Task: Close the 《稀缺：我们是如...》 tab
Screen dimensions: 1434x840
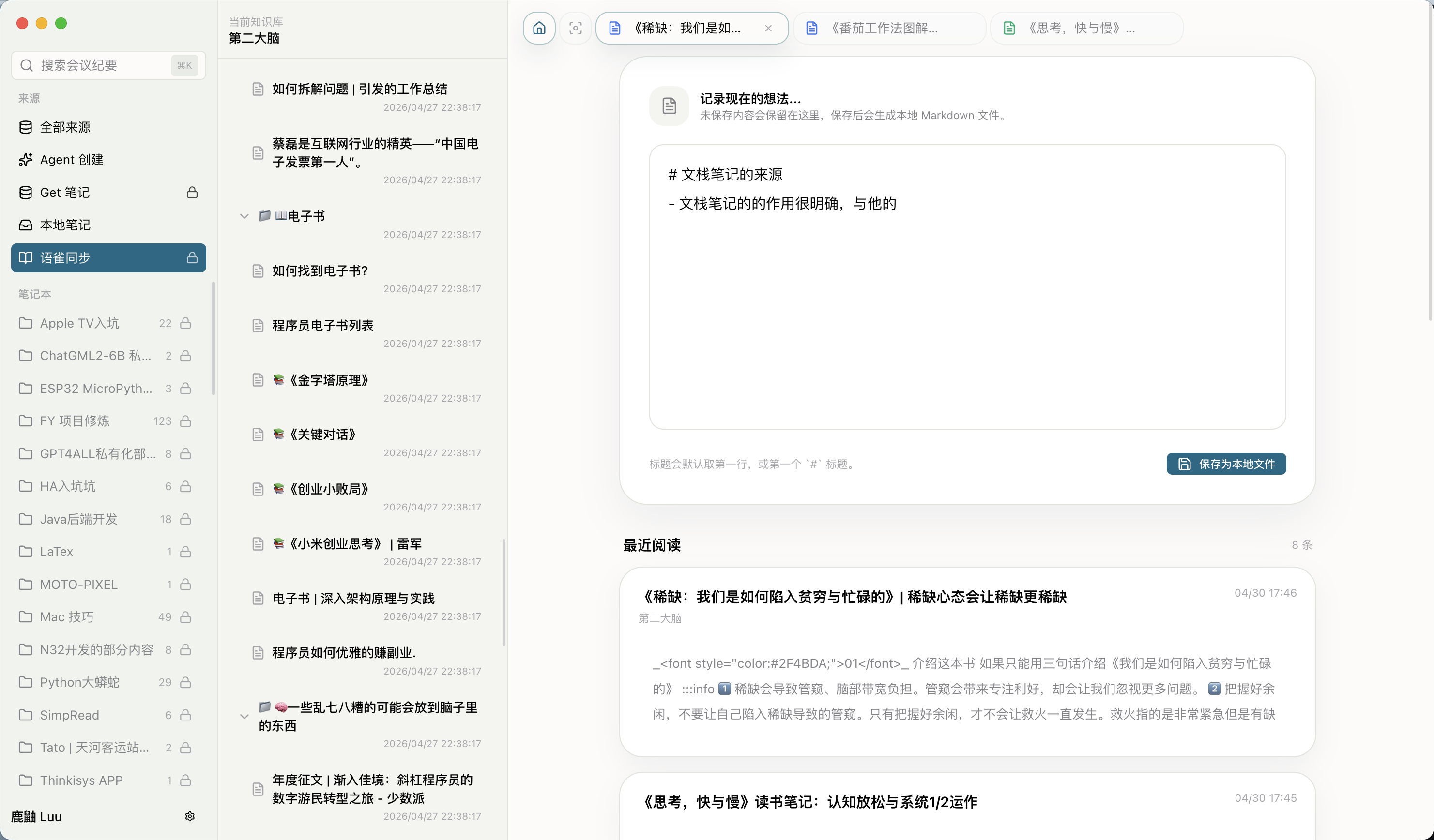Action: 768,28
